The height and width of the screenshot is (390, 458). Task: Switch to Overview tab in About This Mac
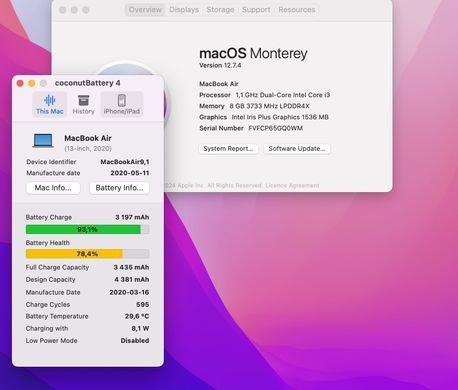pyautogui.click(x=145, y=10)
